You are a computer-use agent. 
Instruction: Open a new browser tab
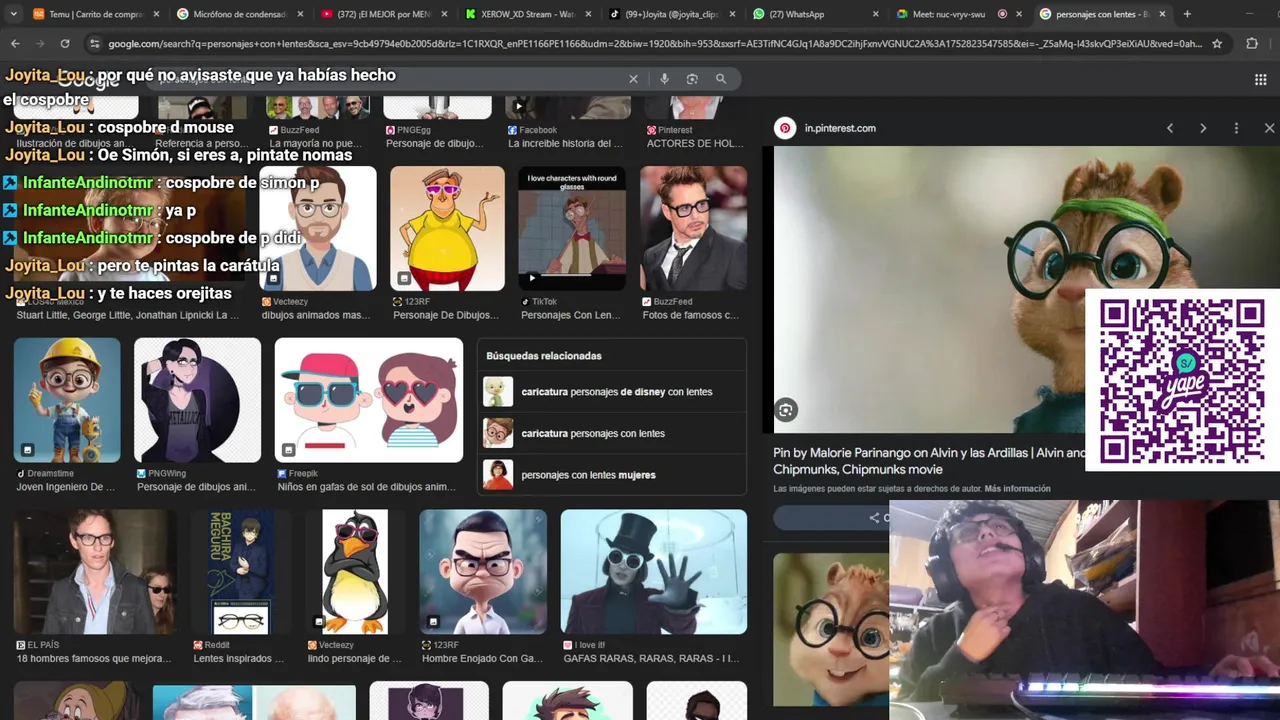1187,14
